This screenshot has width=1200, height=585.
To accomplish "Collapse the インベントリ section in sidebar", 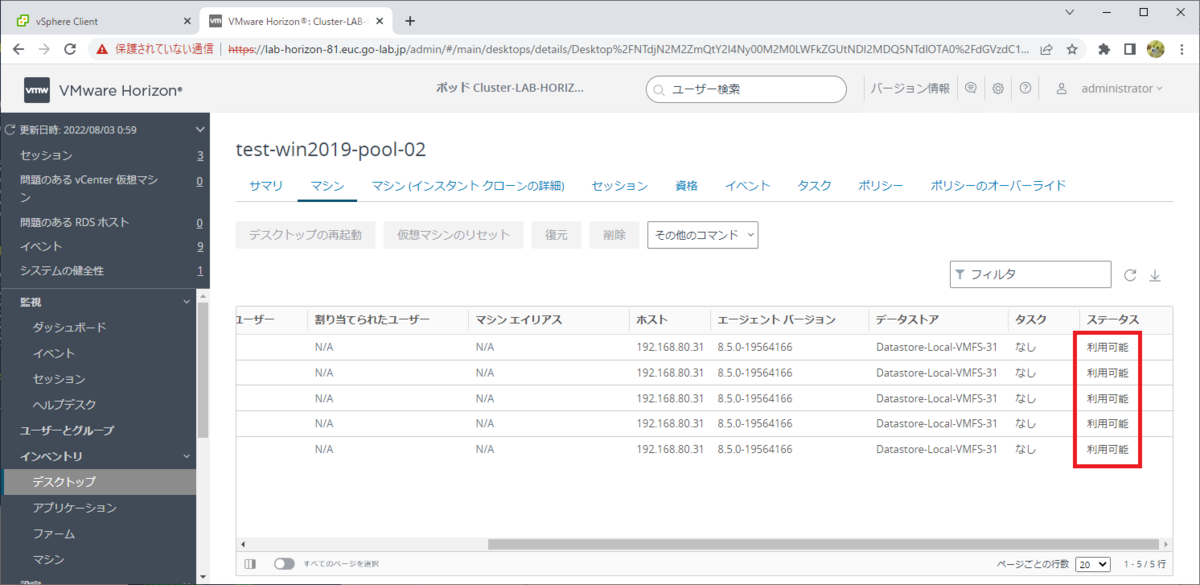I will click(x=185, y=456).
